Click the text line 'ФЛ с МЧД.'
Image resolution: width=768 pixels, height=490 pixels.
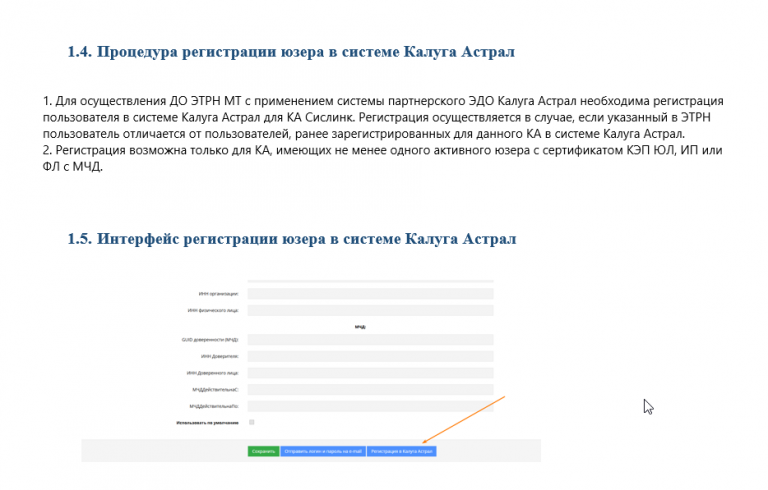click(72, 167)
